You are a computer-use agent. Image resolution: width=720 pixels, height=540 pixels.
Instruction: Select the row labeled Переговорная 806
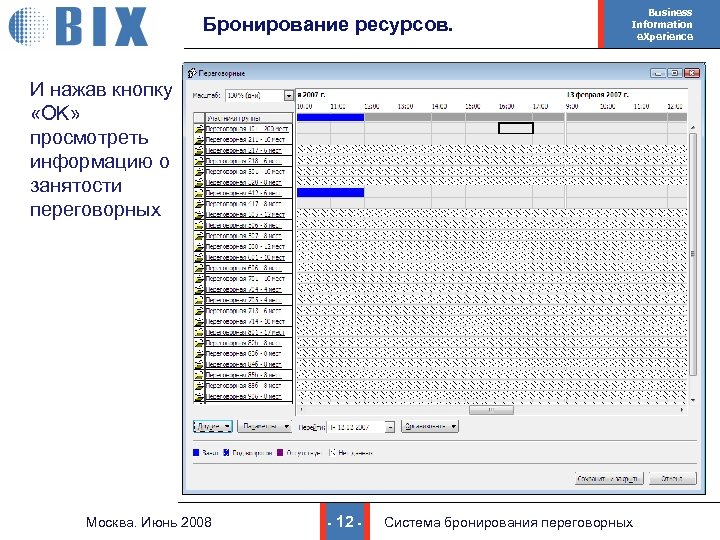click(x=243, y=343)
